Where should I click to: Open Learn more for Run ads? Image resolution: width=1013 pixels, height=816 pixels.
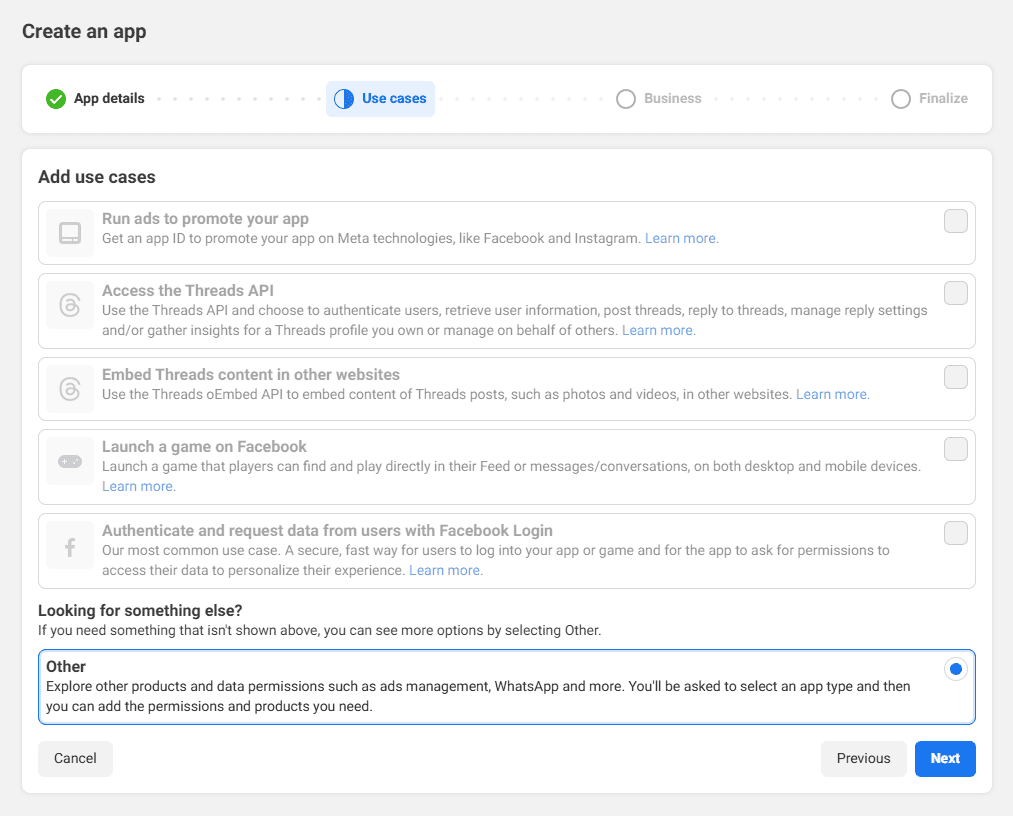682,238
